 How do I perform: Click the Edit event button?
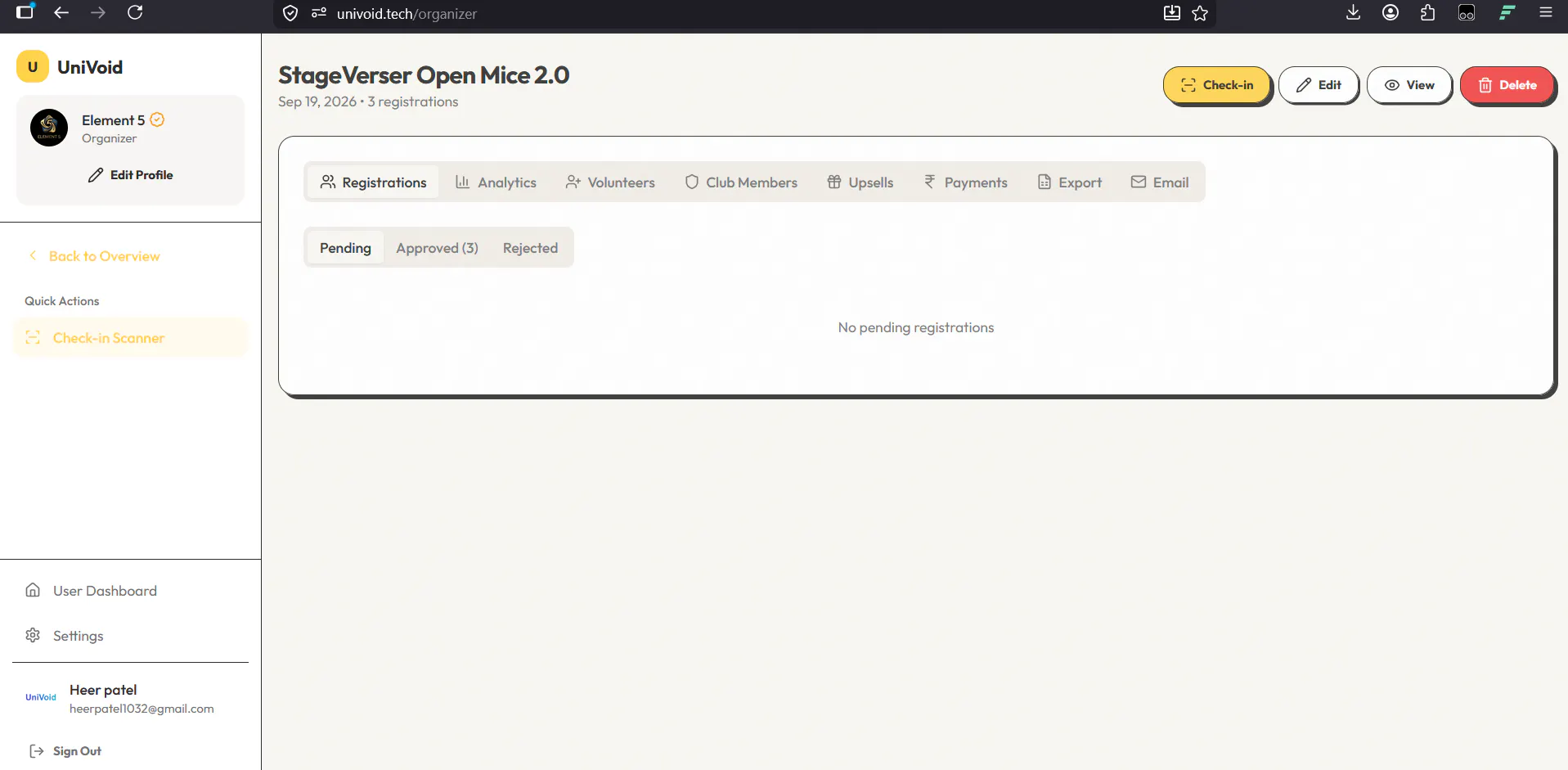point(1319,85)
